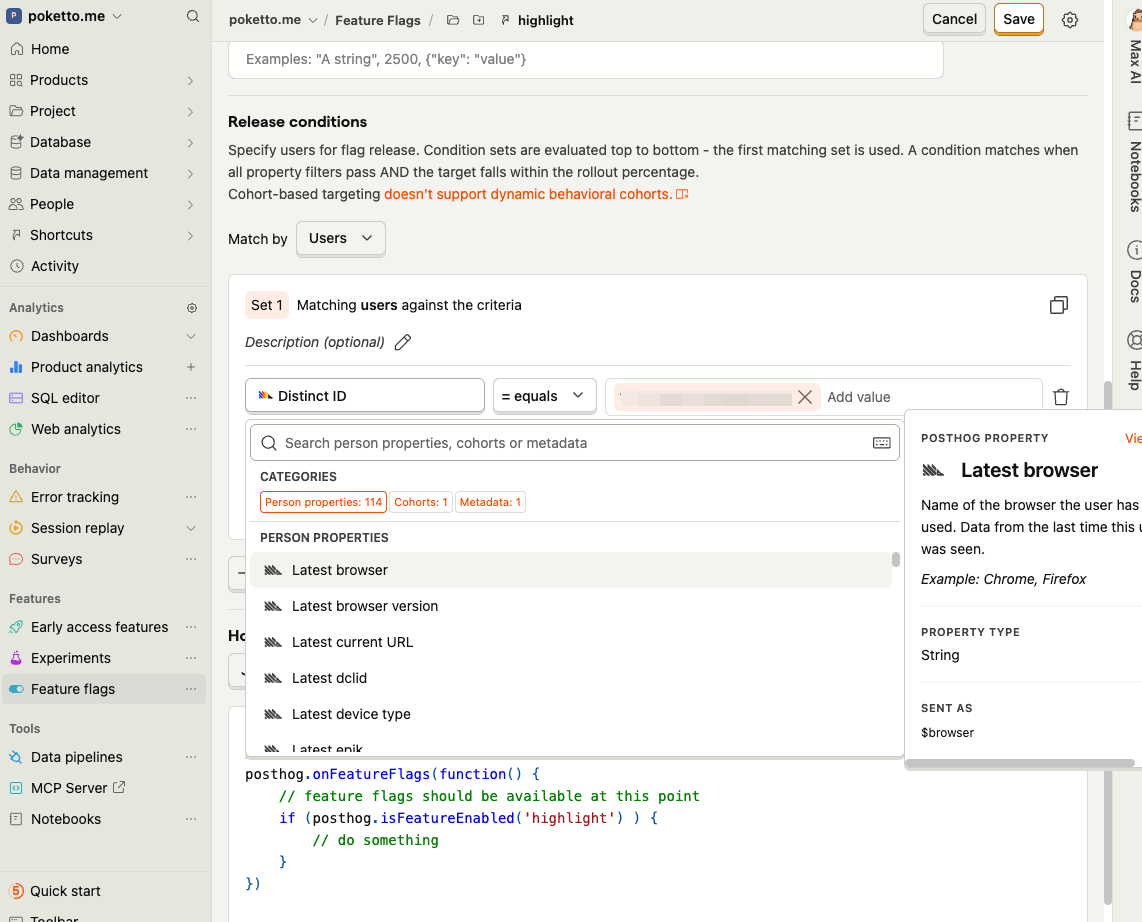This screenshot has height=922, width=1142.
Task: Add new Product analytics insight plus icon
Action: 191,367
